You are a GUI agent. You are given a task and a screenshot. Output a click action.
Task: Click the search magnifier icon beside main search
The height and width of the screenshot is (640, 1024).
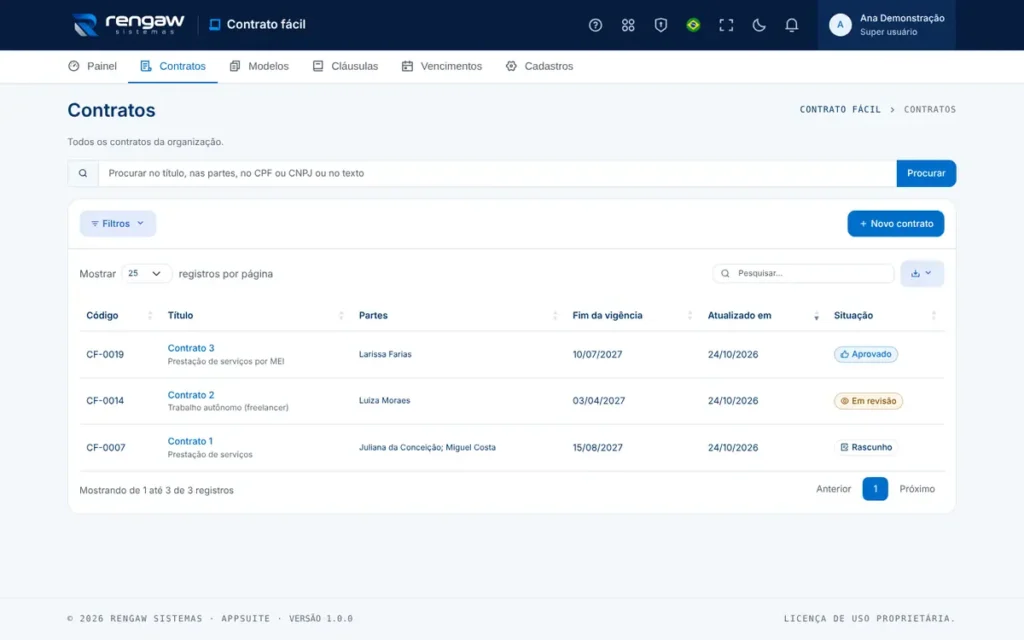(83, 173)
